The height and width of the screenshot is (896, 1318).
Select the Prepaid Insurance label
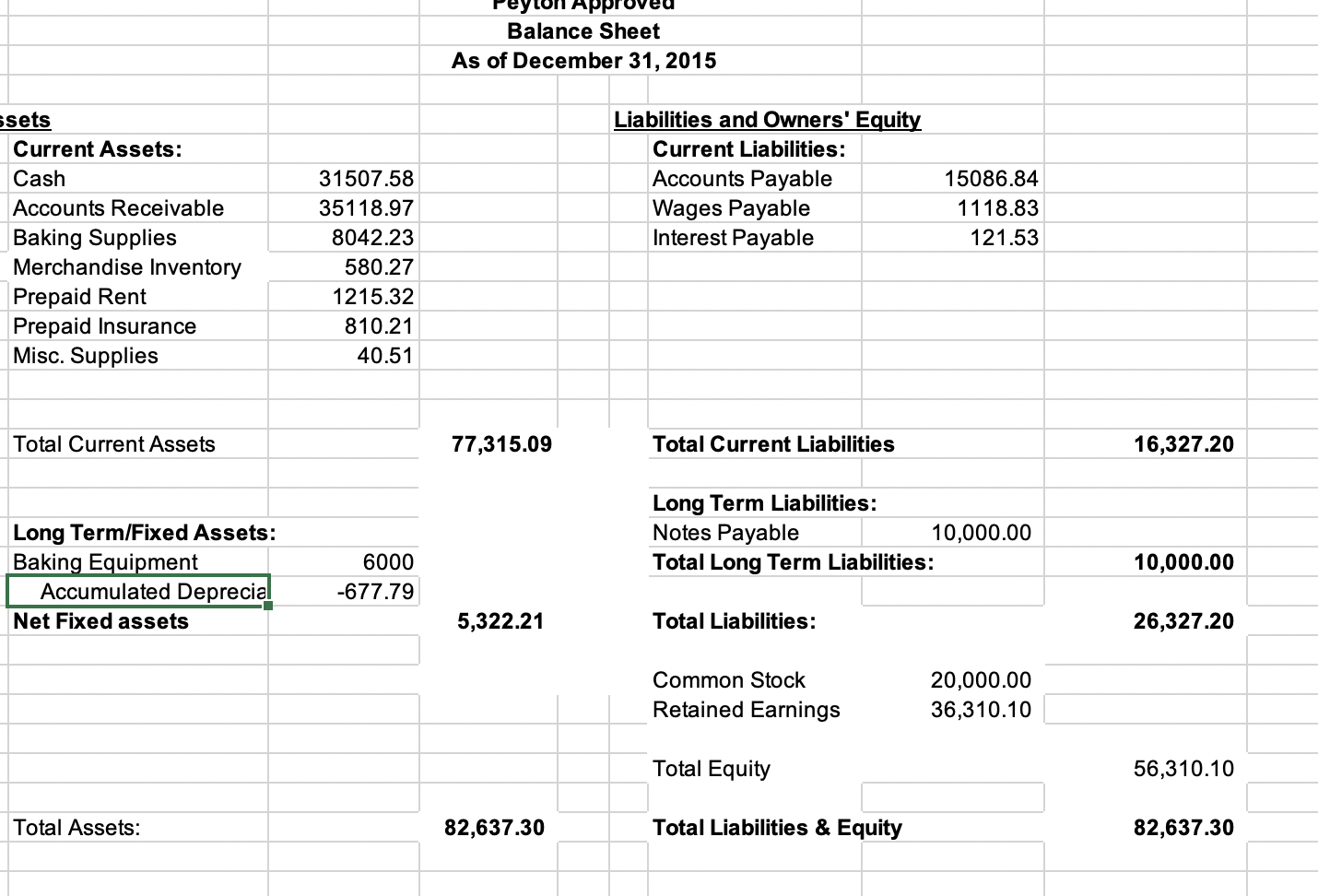click(105, 326)
